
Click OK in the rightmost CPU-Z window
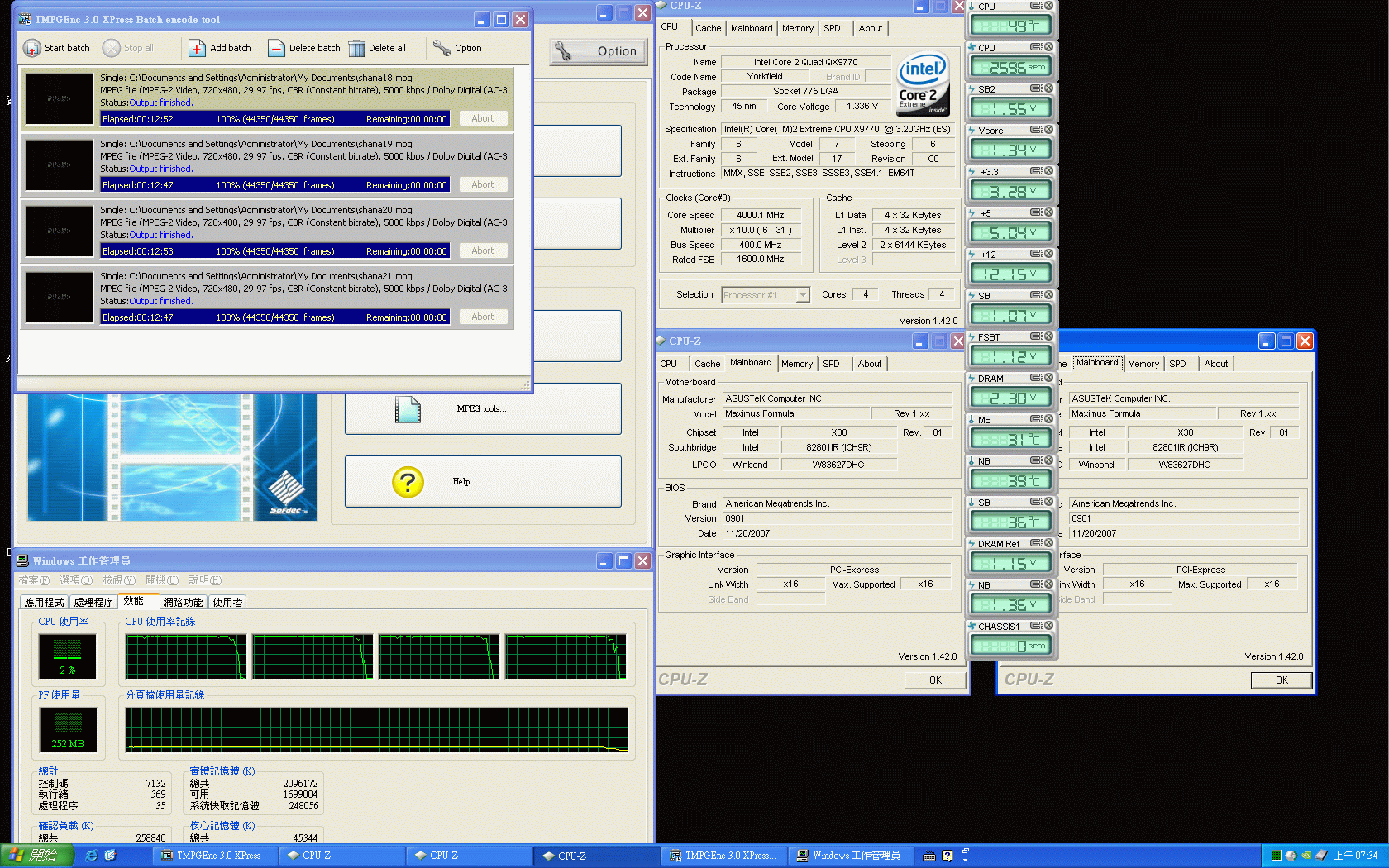1282,680
